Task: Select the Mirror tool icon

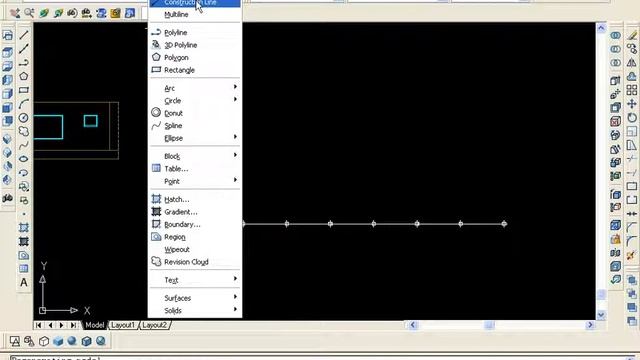Action: point(632,63)
